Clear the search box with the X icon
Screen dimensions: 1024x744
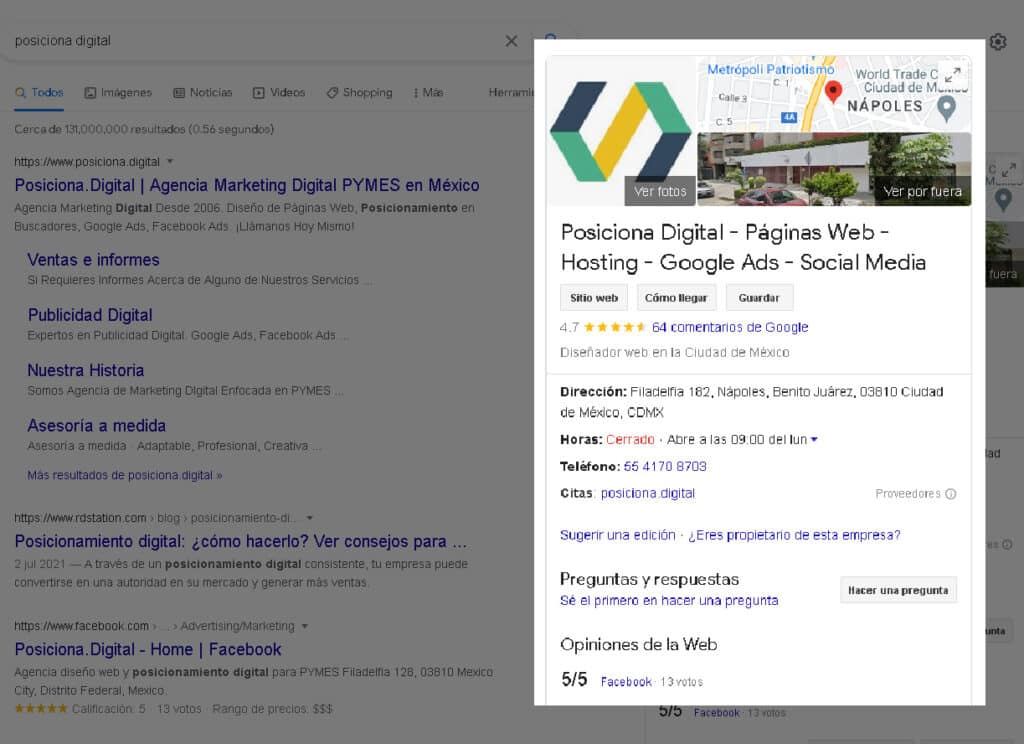pos(511,41)
